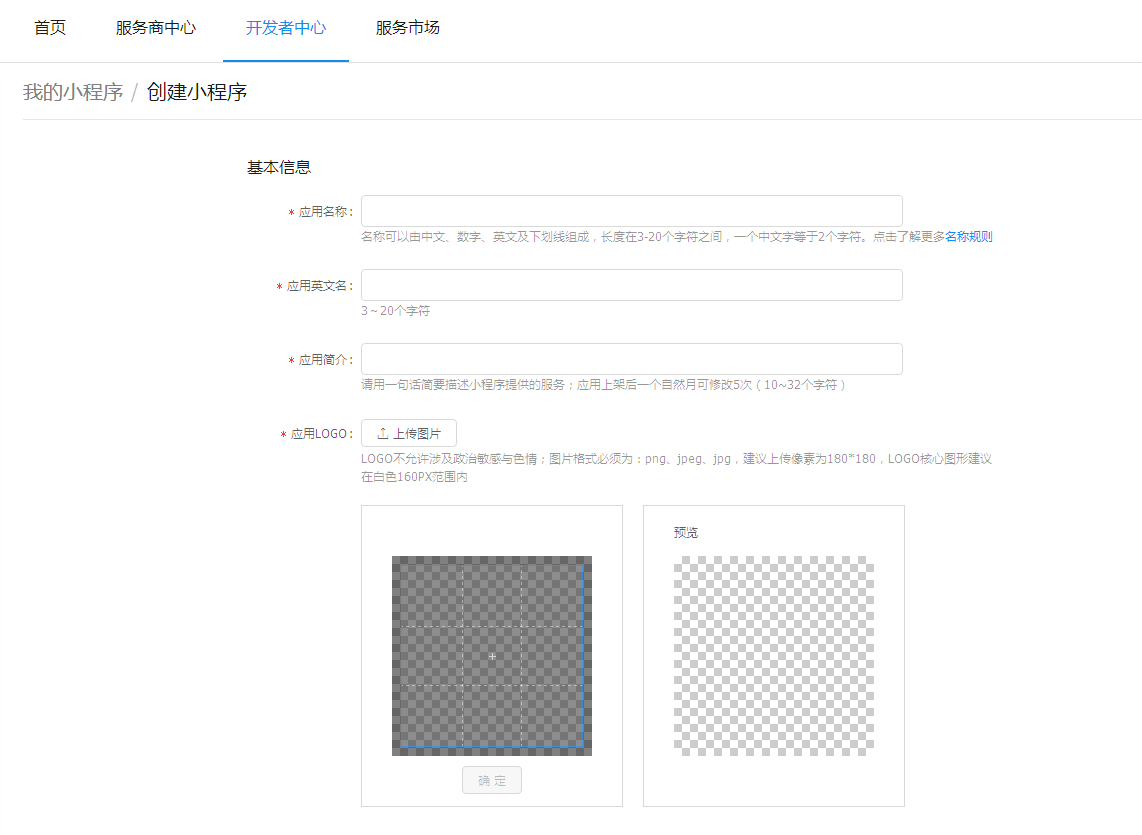1142x835 pixels.
Task: Navigate back via 我的小程序 breadcrumb link
Action: click(x=73, y=91)
